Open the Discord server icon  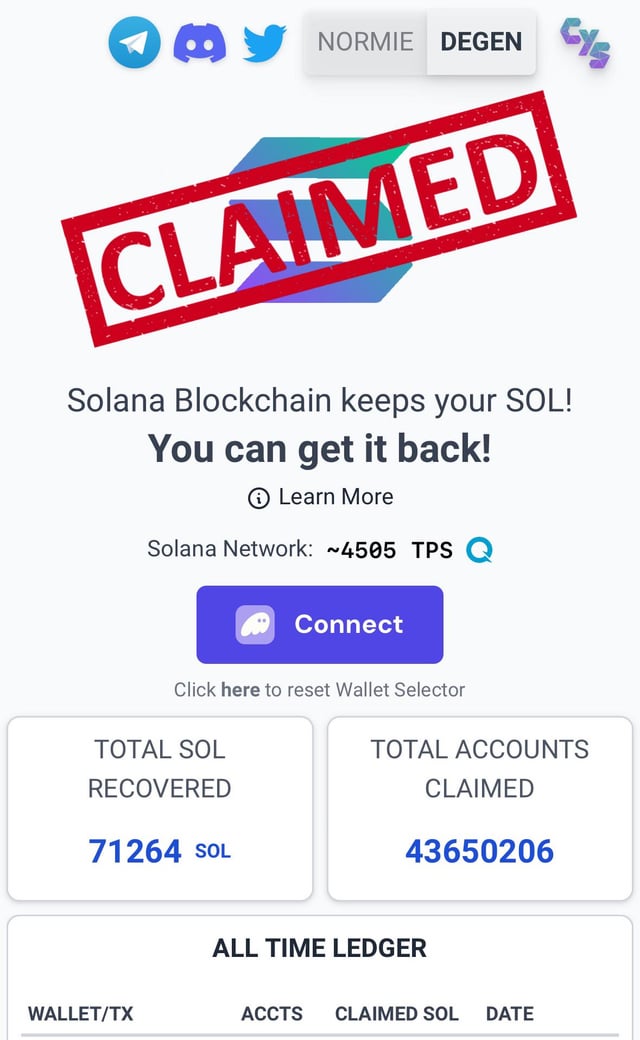[200, 43]
